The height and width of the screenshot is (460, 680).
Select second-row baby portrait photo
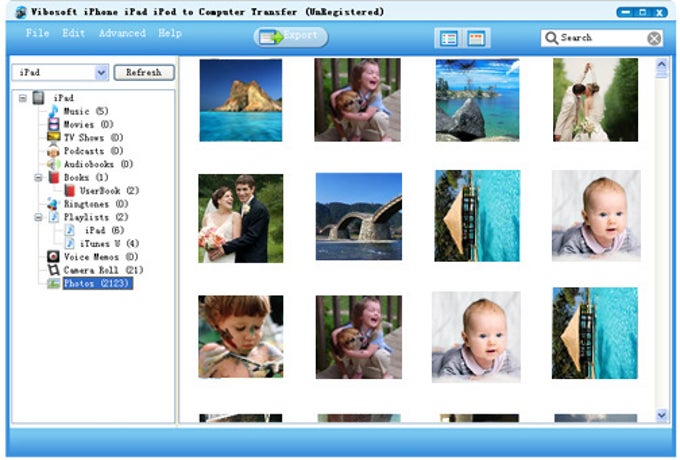(x=596, y=215)
